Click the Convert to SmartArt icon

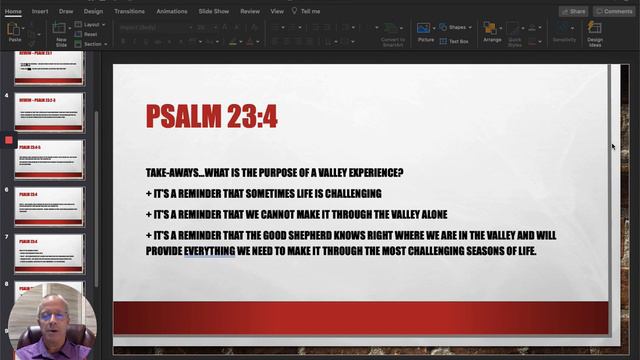391,28
